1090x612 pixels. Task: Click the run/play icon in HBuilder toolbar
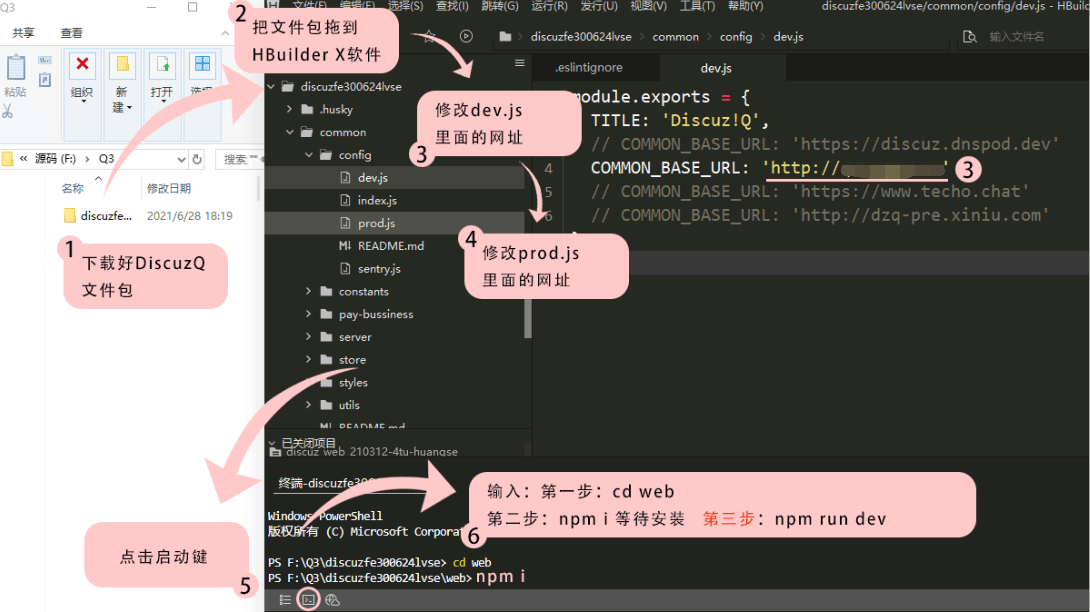465,36
